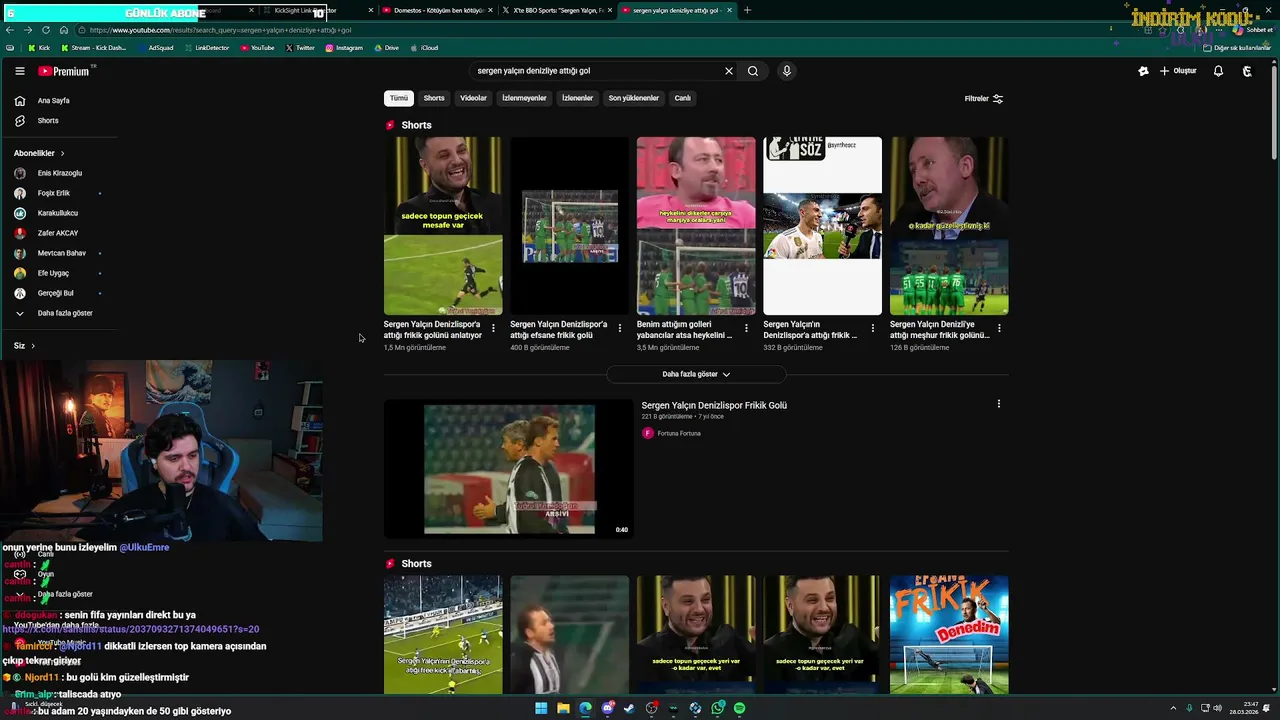This screenshot has height=720, width=1280.
Task: Open the notifications bell
Action: click(1218, 71)
